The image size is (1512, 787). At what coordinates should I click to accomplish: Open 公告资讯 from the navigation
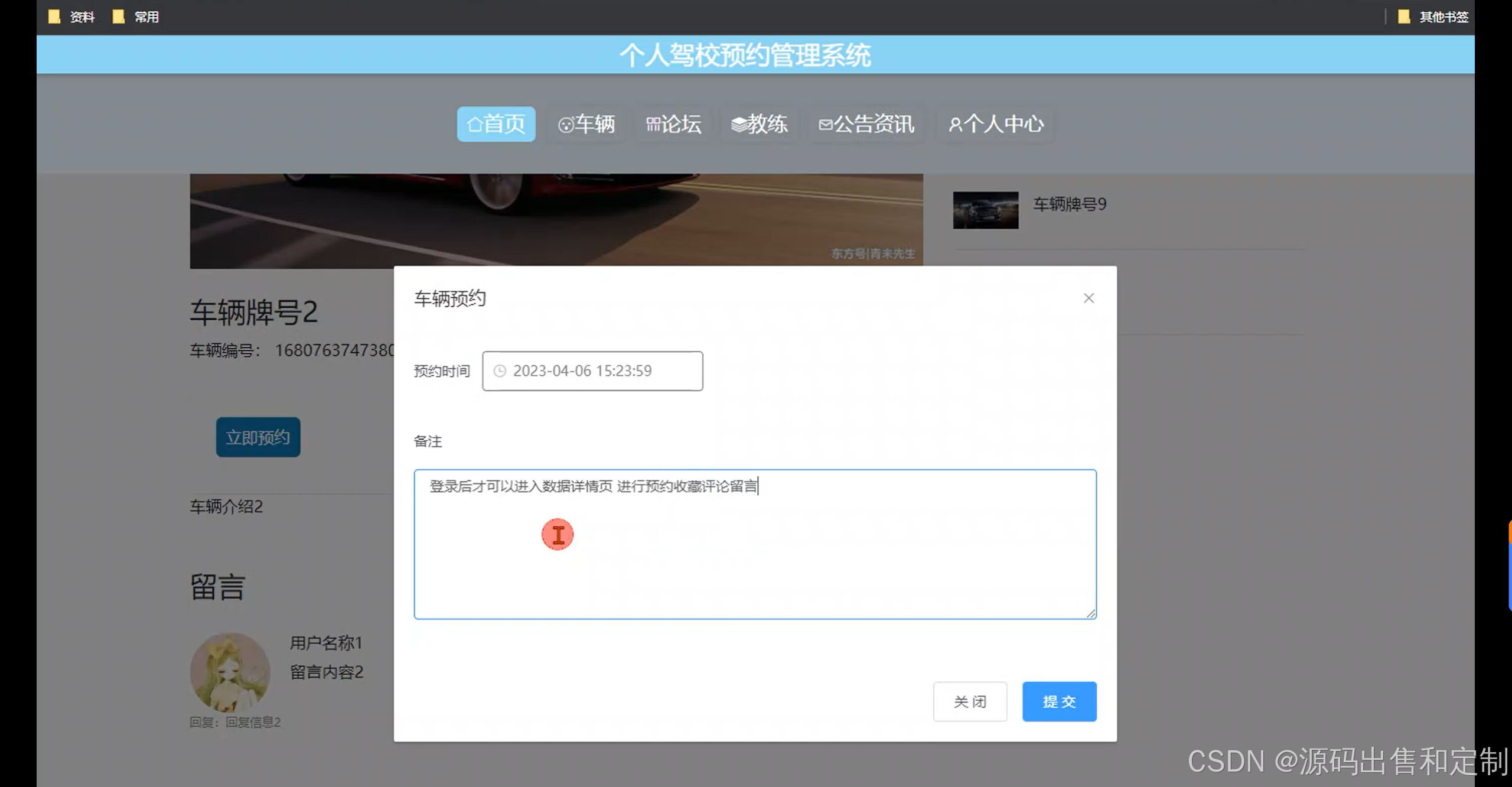866,124
